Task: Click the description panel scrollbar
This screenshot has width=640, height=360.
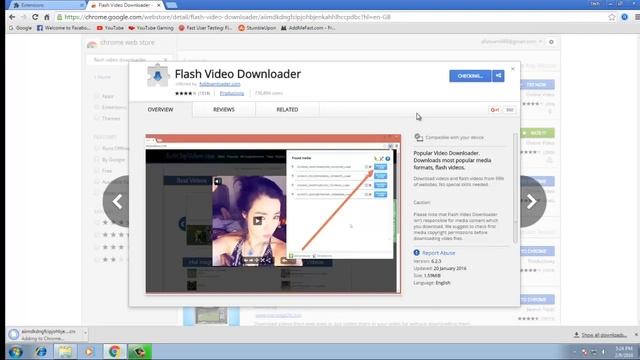Action: [x=516, y=188]
